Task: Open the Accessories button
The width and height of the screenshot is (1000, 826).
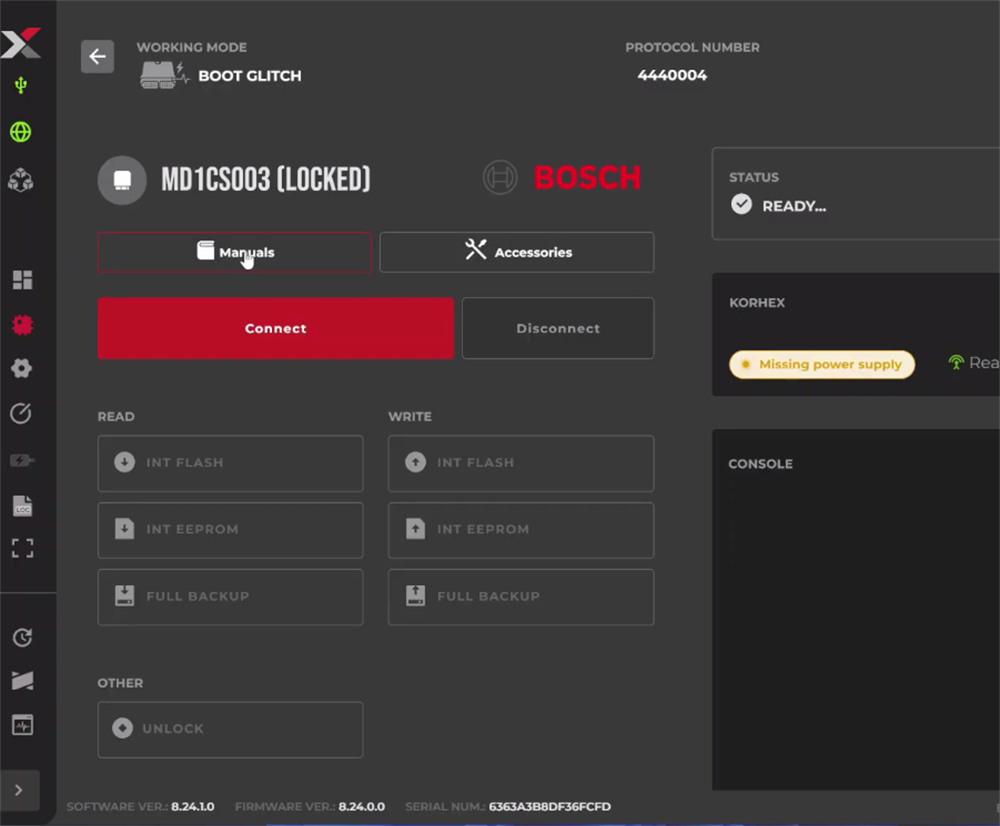Action: pyautogui.click(x=517, y=253)
